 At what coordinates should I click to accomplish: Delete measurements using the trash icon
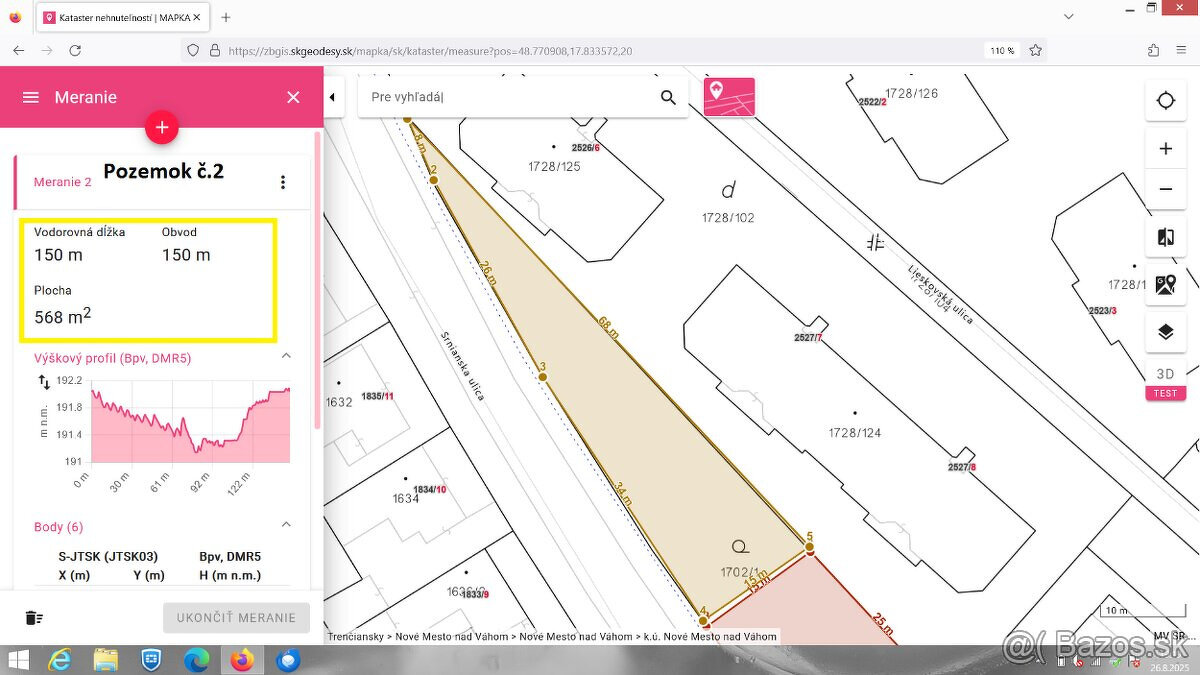tap(34, 617)
